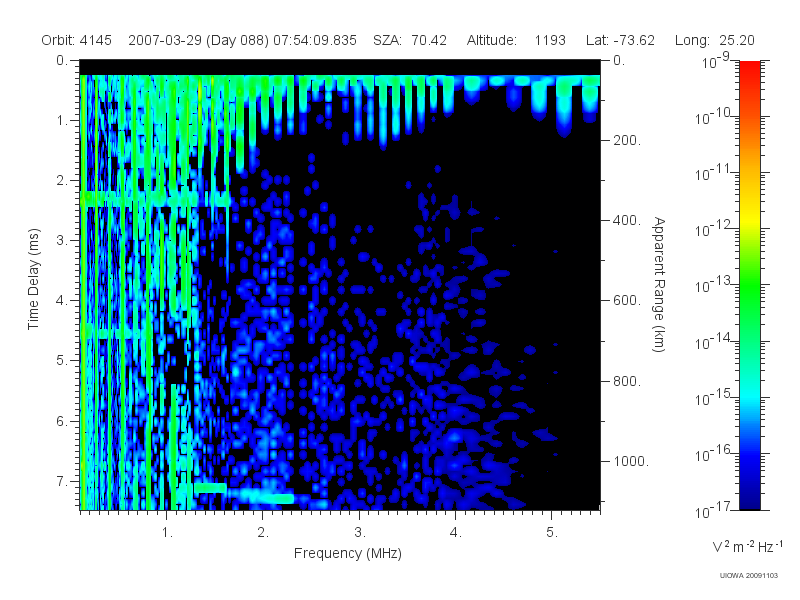Click the 'Orbit: 4145' header text
Image resolution: width=800 pixels, height=600 pixels.
[76, 40]
